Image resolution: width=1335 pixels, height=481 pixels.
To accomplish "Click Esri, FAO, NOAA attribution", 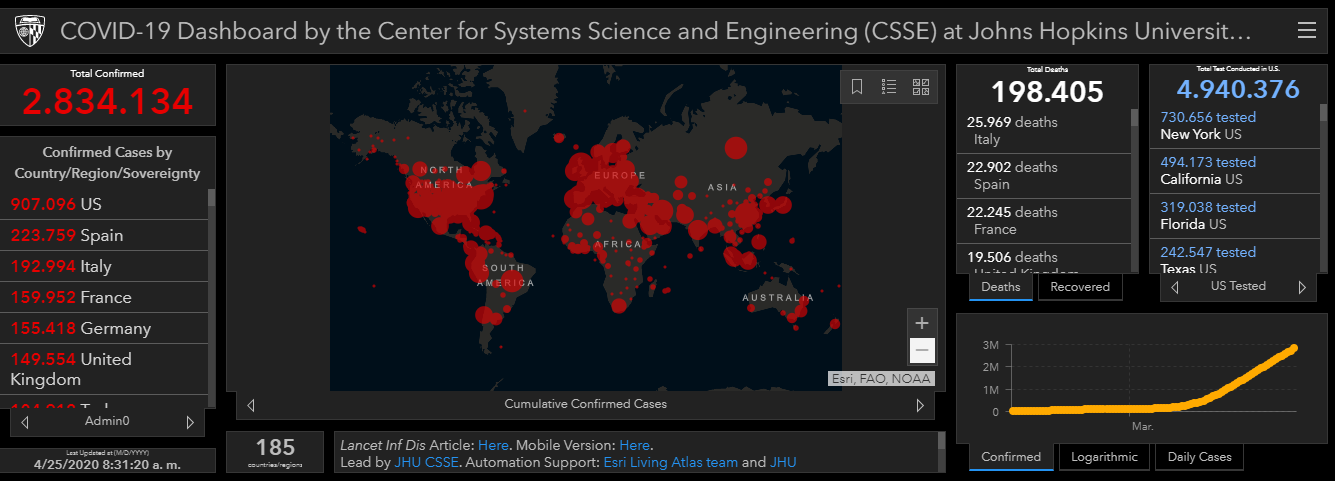I will (x=881, y=378).
